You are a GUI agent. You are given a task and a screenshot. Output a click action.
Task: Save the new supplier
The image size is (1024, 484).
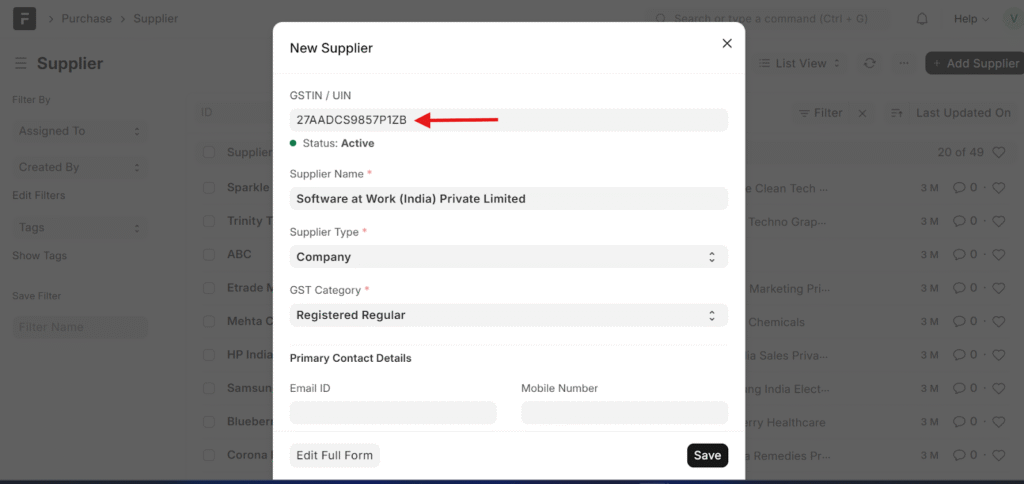coord(707,455)
